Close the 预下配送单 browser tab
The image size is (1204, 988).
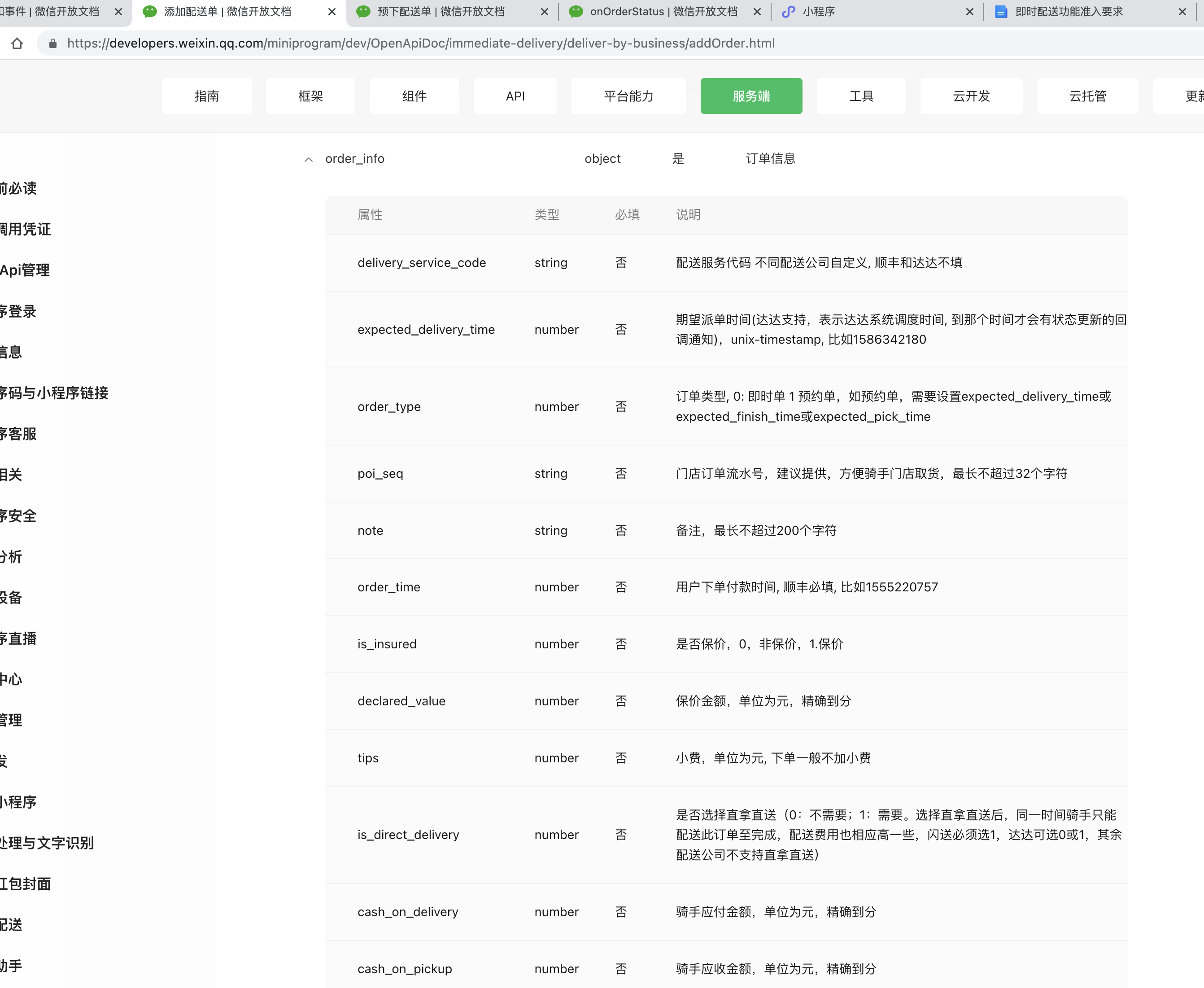pos(544,11)
